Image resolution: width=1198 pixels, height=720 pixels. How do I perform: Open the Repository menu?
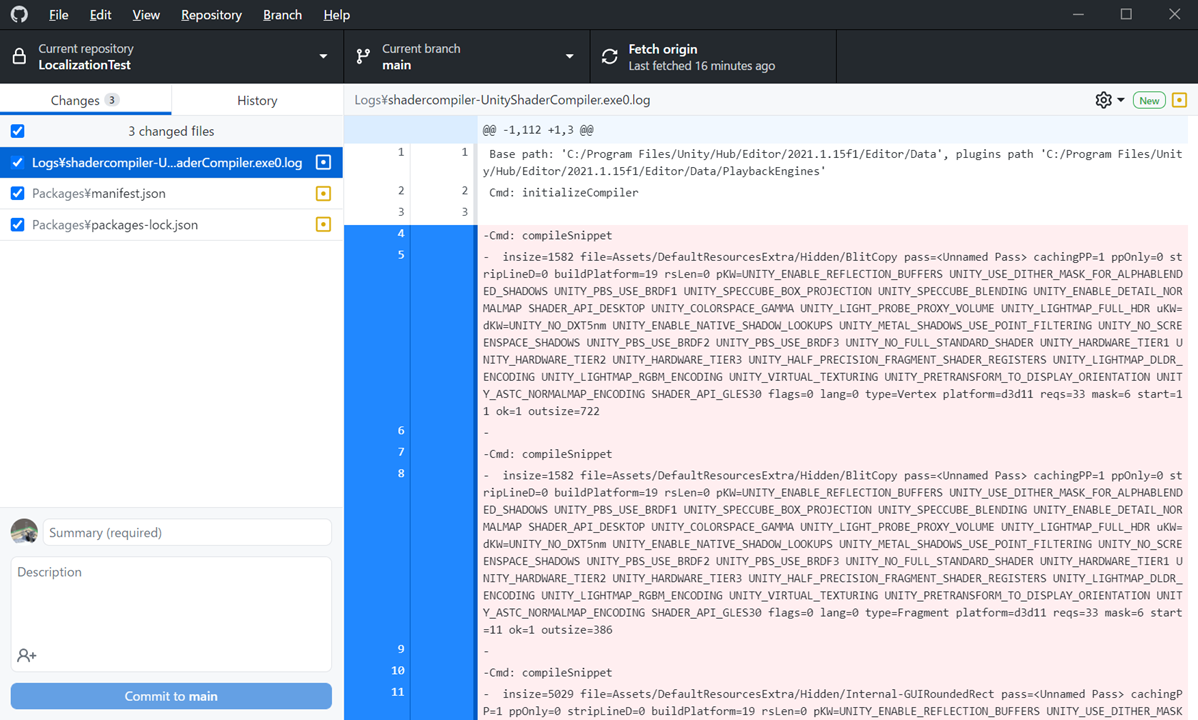pos(211,14)
